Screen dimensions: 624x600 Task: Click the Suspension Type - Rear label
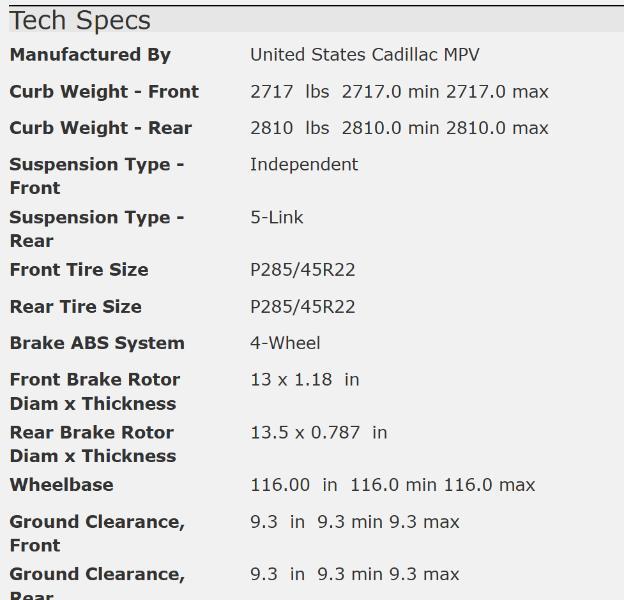click(96, 229)
